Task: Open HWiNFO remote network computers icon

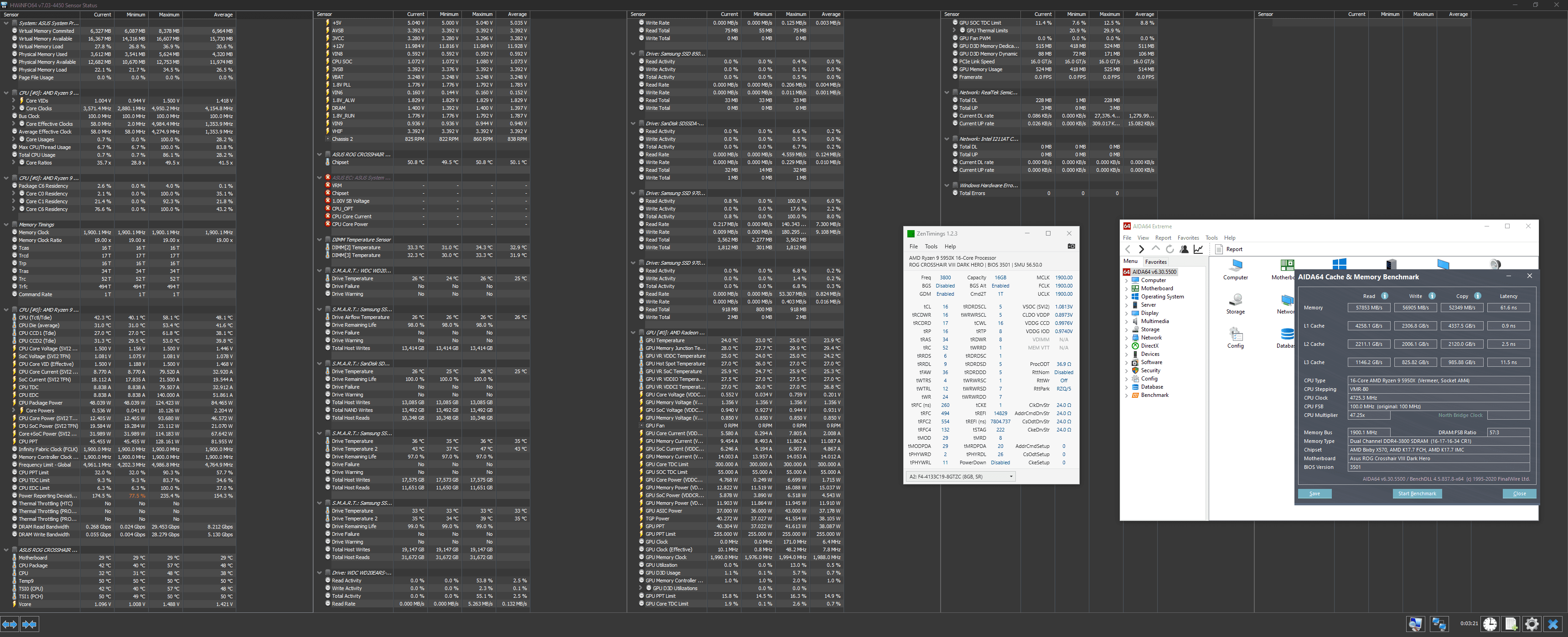Action: click(x=1439, y=624)
